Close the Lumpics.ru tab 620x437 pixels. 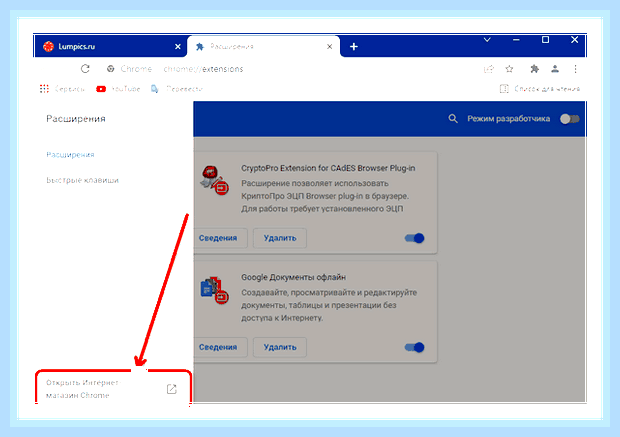[x=178, y=47]
